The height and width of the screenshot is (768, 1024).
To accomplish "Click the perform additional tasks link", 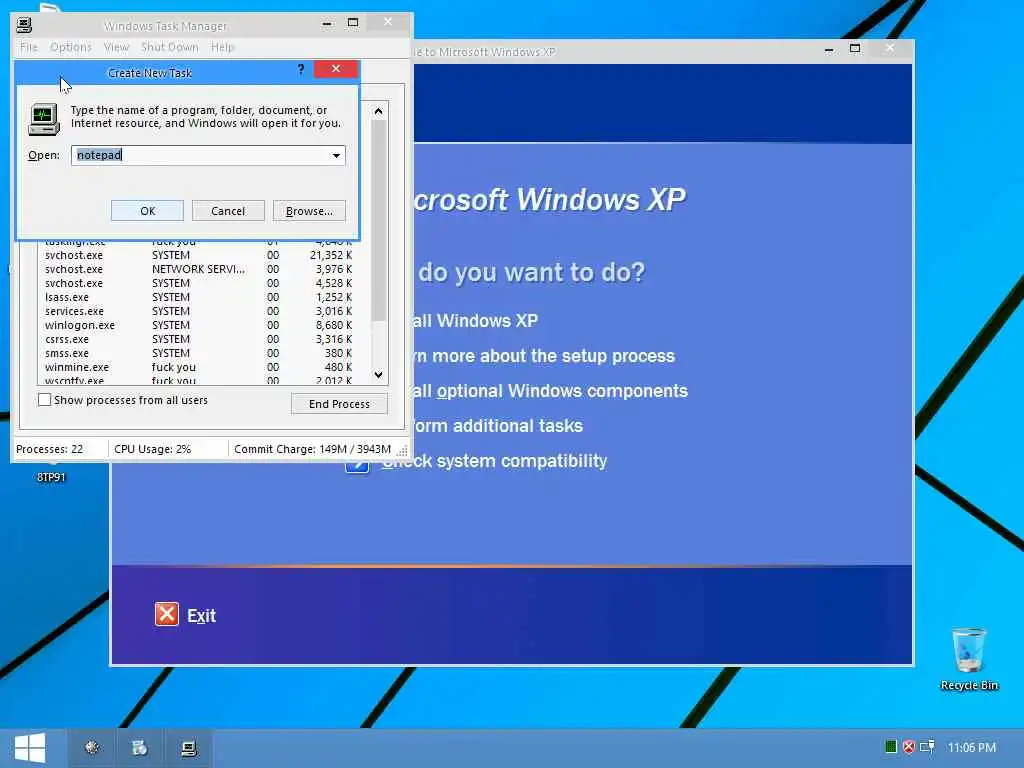I will tap(498, 426).
